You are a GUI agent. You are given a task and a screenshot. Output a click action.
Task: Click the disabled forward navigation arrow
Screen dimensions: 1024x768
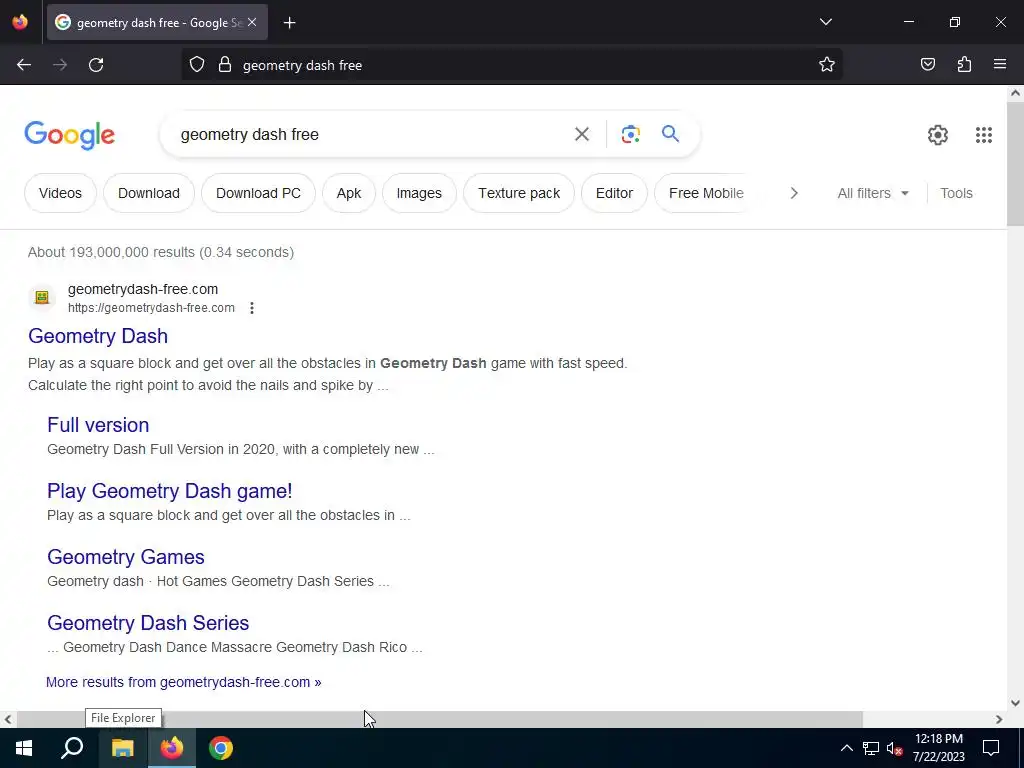click(x=60, y=65)
